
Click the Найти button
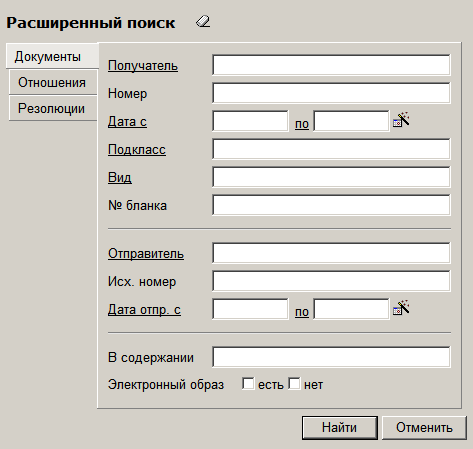click(340, 428)
